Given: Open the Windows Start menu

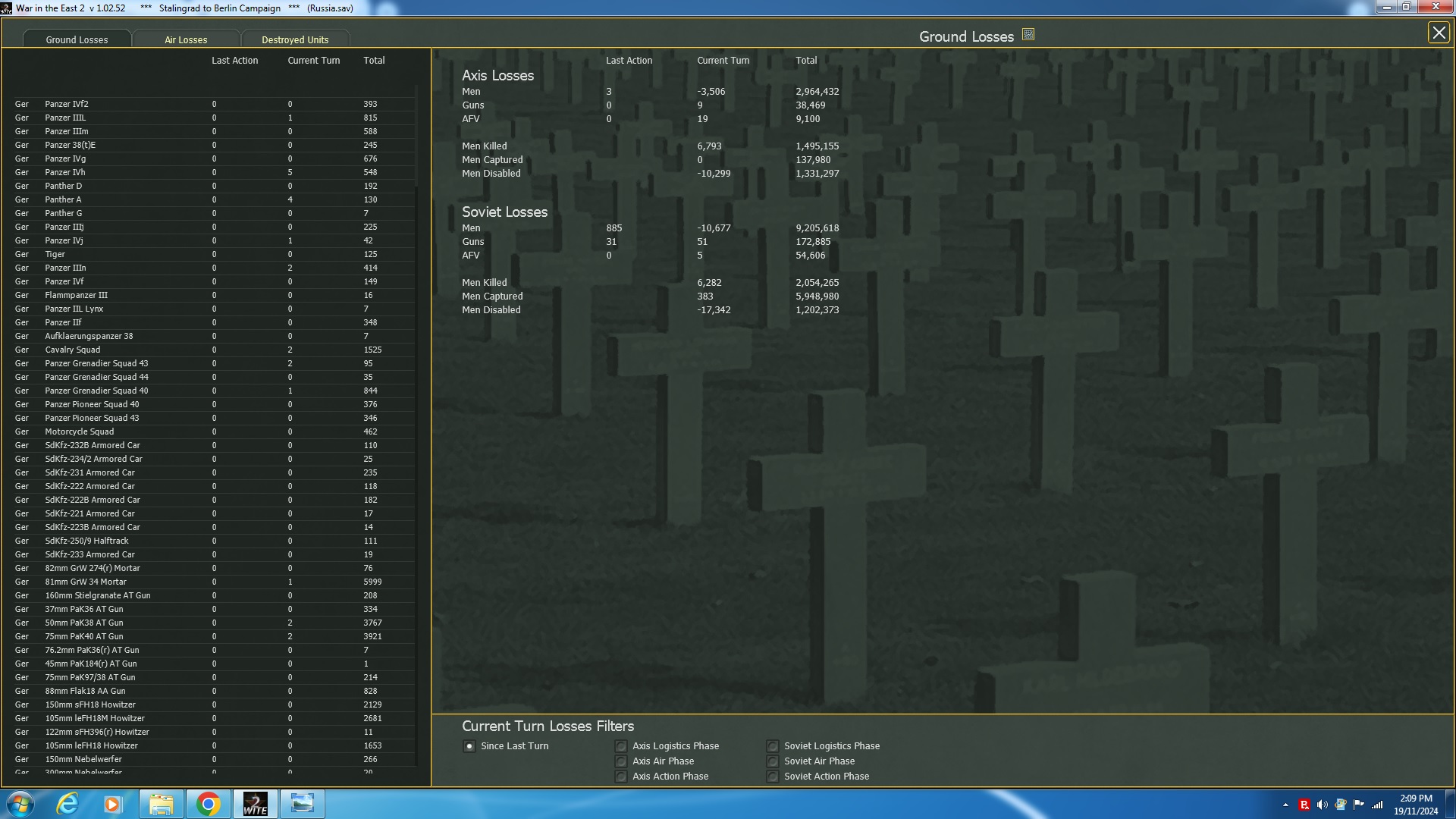Looking at the screenshot, I should point(20,804).
